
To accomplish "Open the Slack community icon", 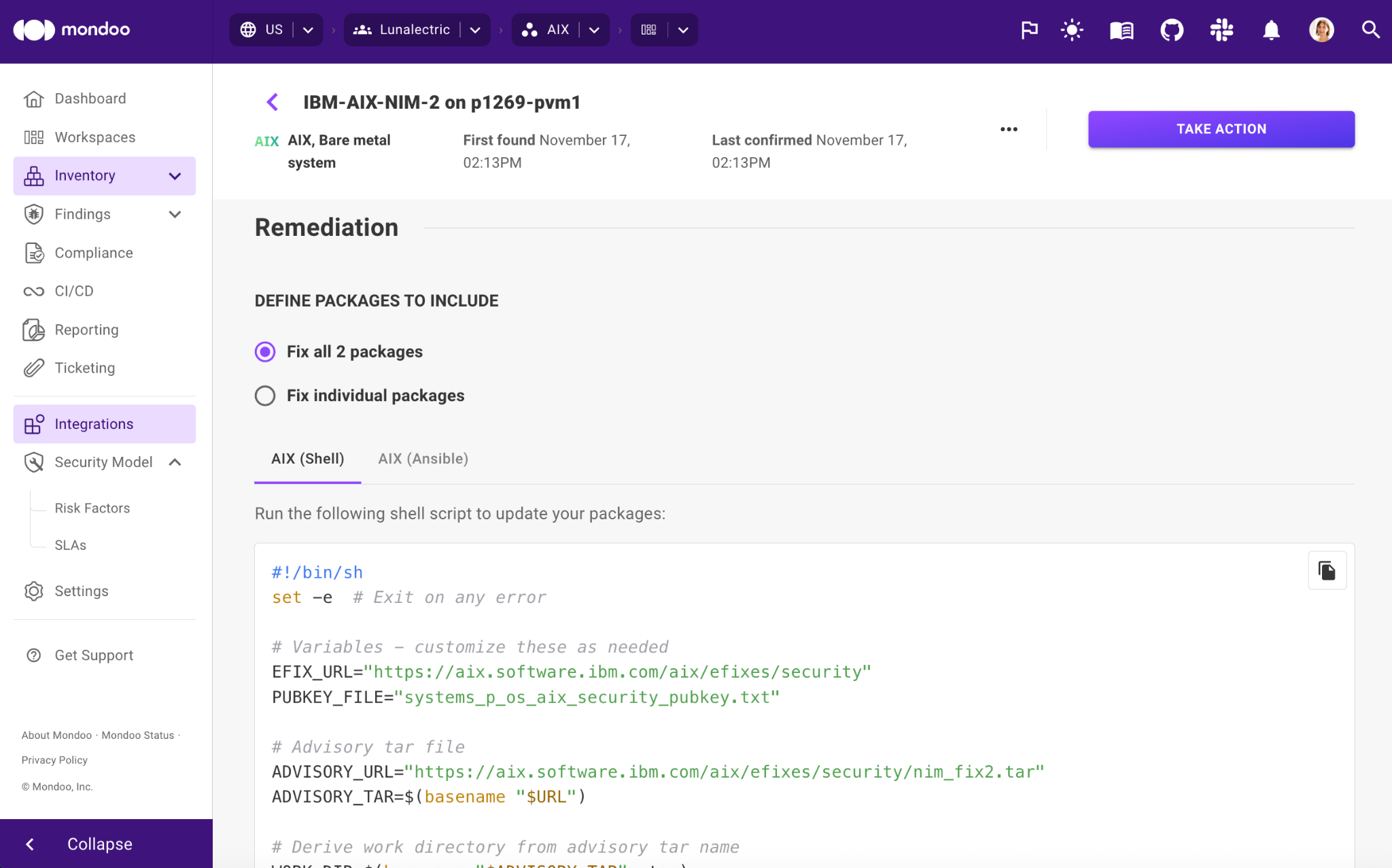I will tap(1221, 30).
